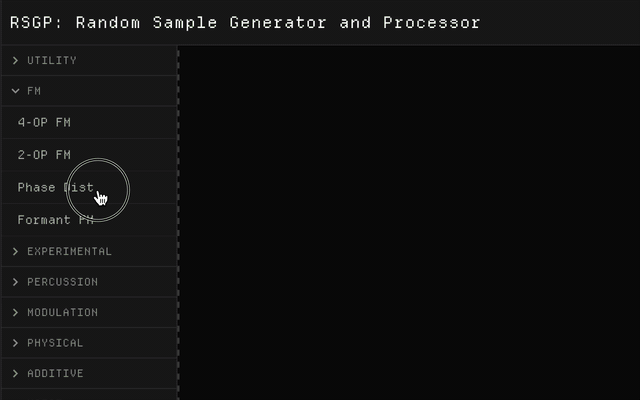This screenshot has width=640, height=400.
Task: Expand the EXPERIMENTAL category label
Action: pos(69,251)
